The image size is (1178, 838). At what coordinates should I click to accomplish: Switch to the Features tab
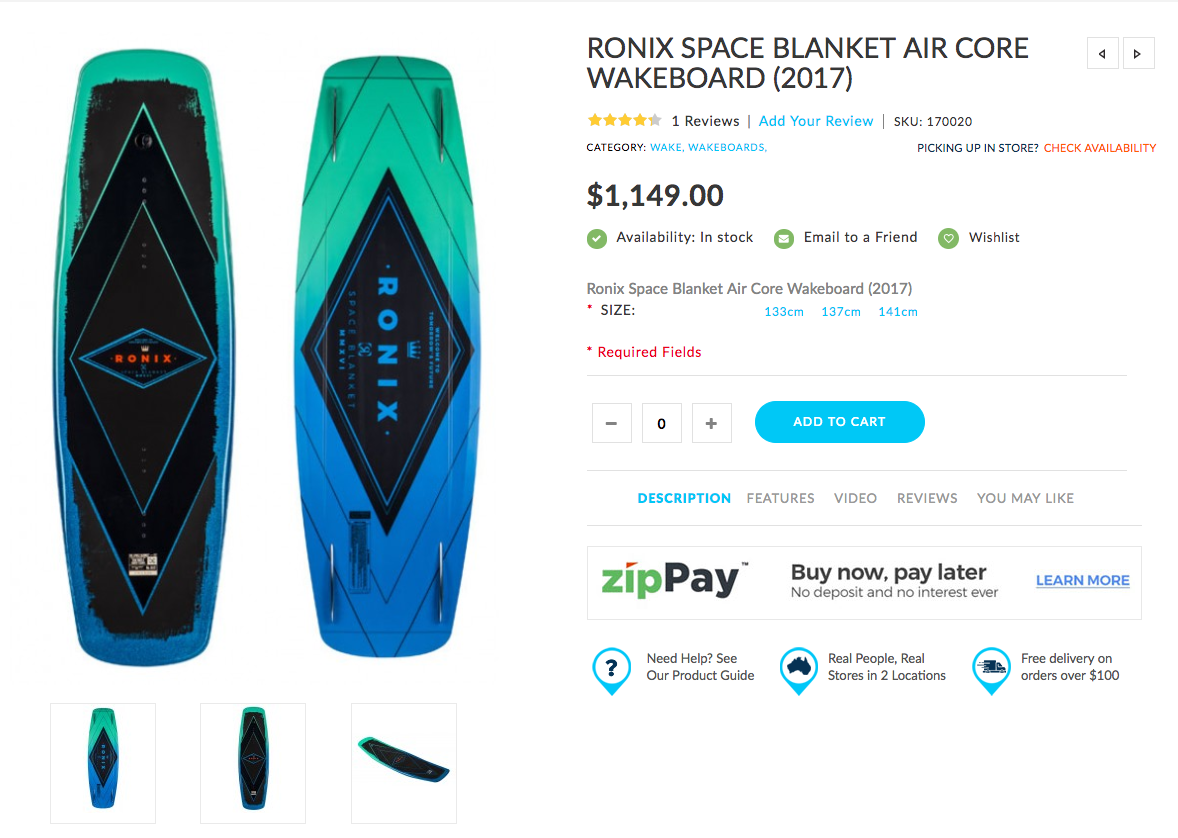coord(780,498)
